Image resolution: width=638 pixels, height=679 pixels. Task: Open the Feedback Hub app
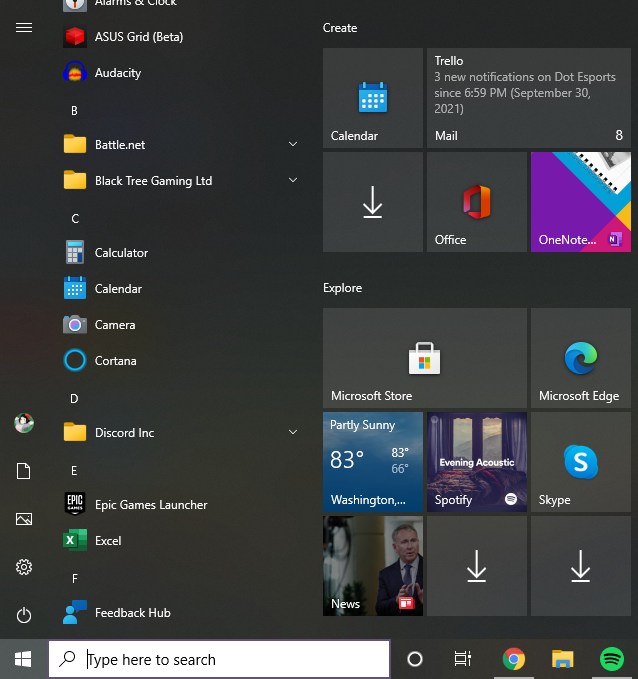pos(132,613)
